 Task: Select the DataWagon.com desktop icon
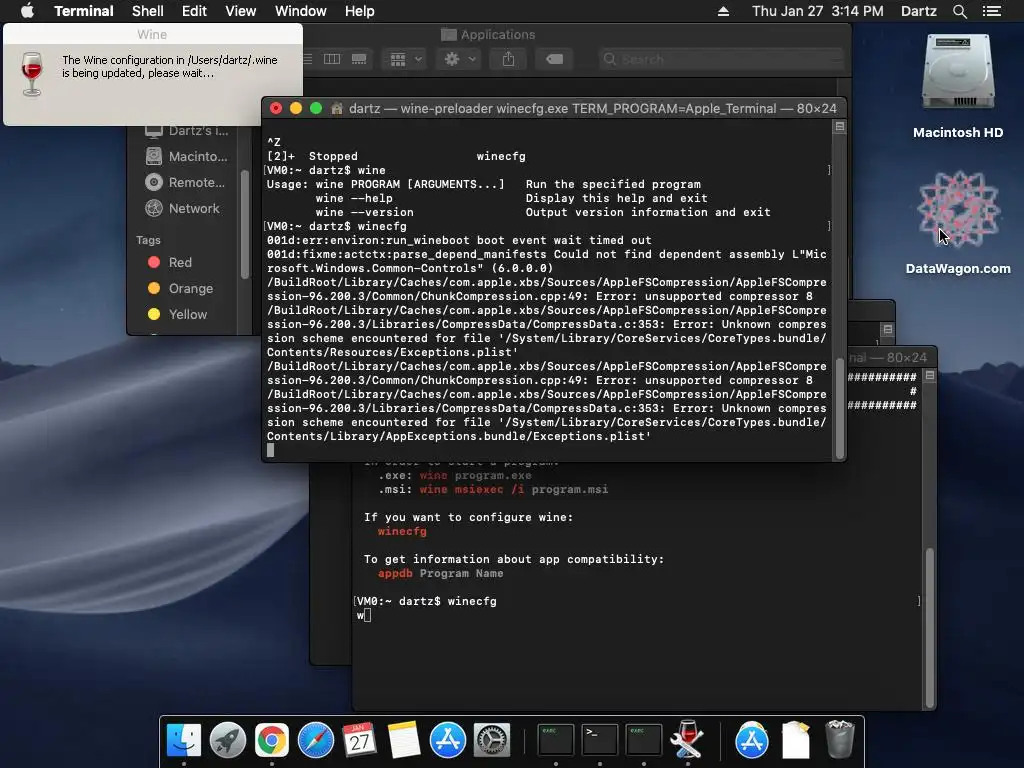point(958,222)
